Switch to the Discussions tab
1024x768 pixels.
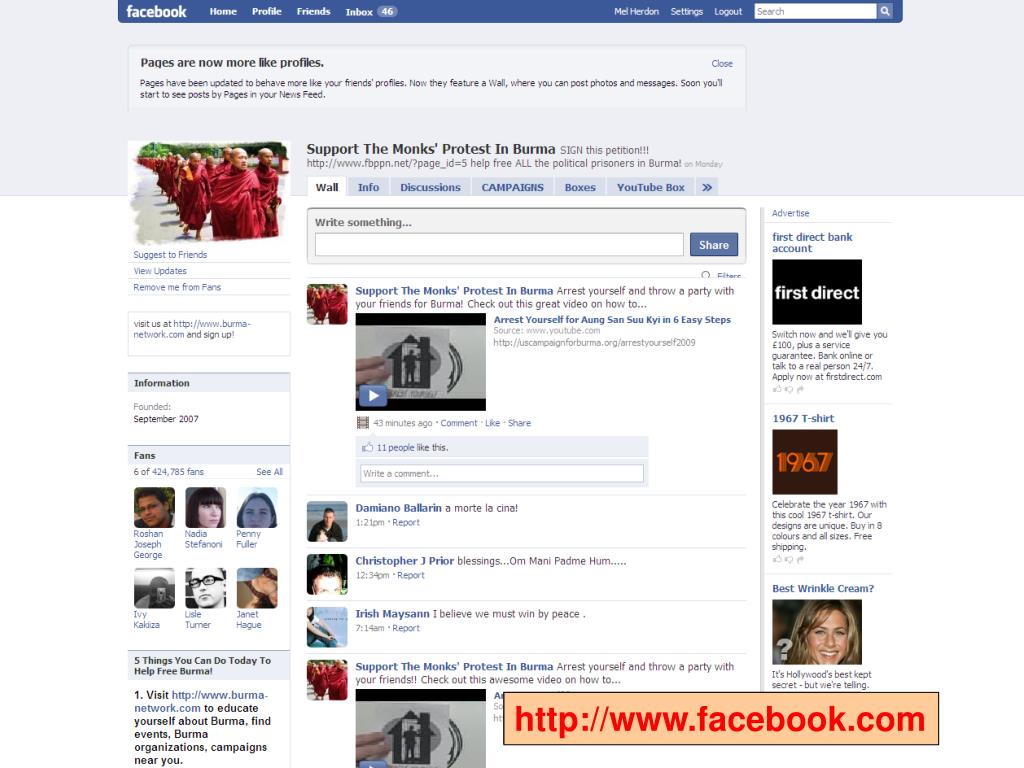tap(430, 187)
